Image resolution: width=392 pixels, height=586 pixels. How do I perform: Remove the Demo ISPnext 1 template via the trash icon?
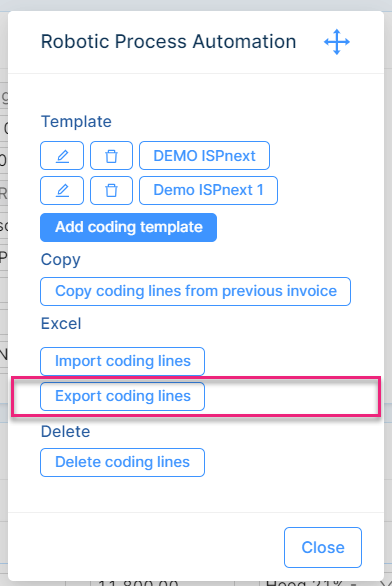(x=111, y=190)
